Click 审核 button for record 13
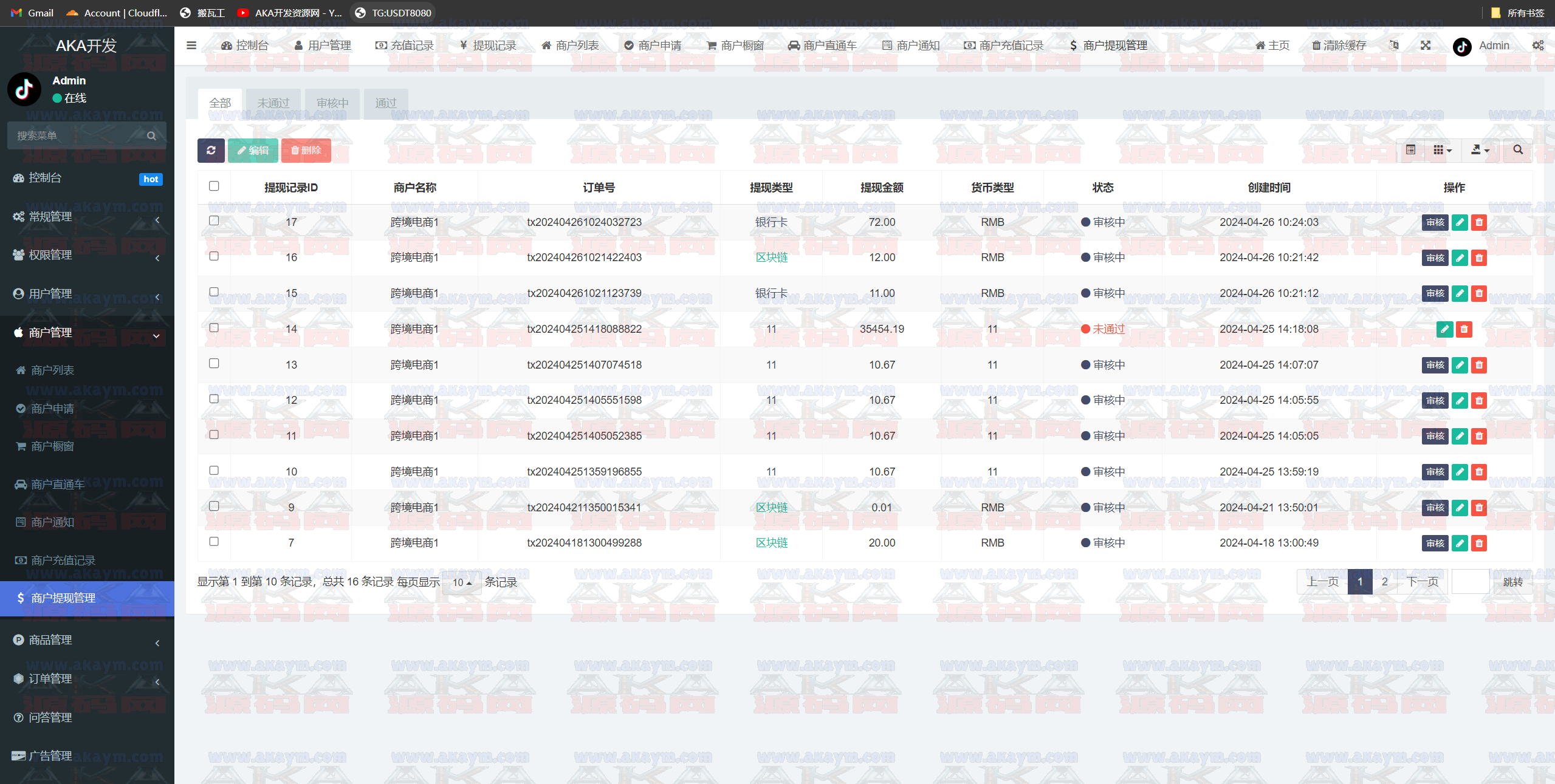Viewport: 1555px width, 784px height. point(1435,365)
